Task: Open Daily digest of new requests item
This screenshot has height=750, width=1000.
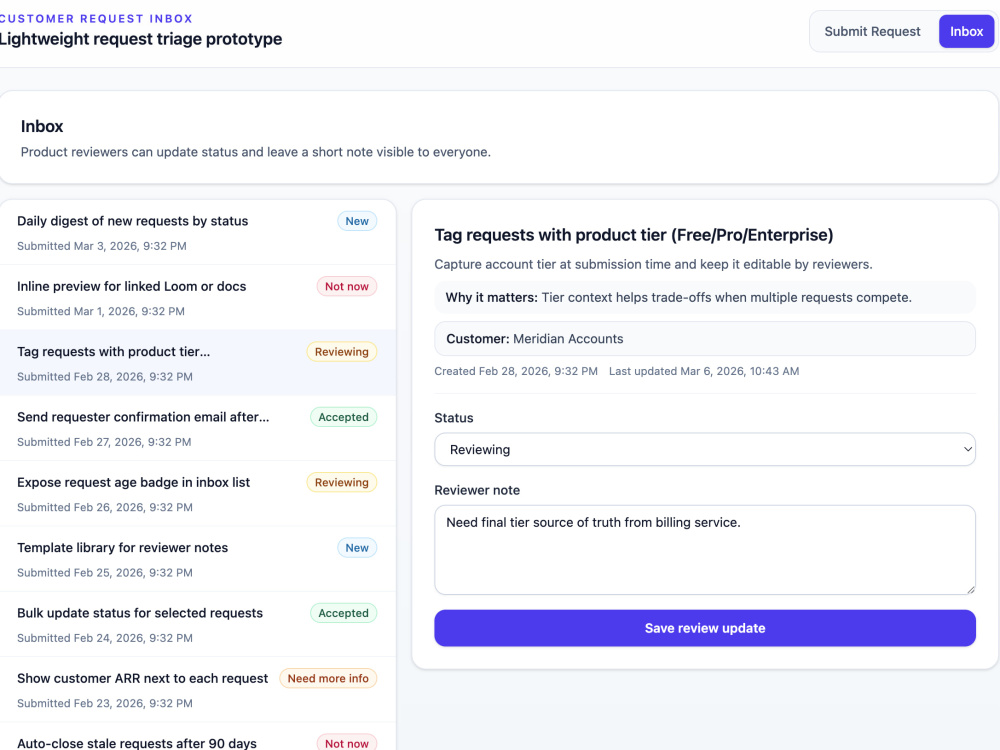Action: click(x=198, y=233)
